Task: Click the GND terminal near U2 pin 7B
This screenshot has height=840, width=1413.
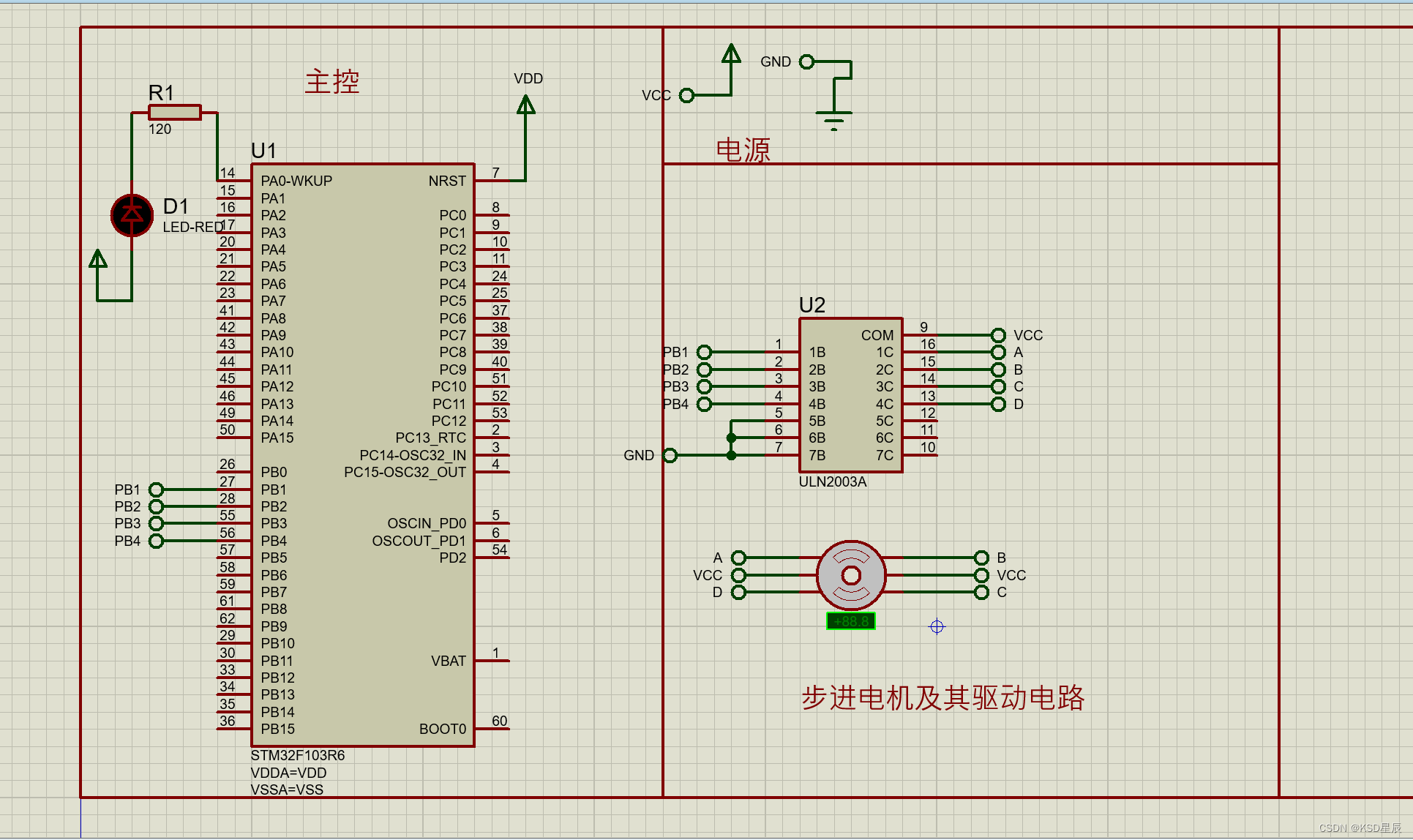Action: pyautogui.click(x=670, y=455)
